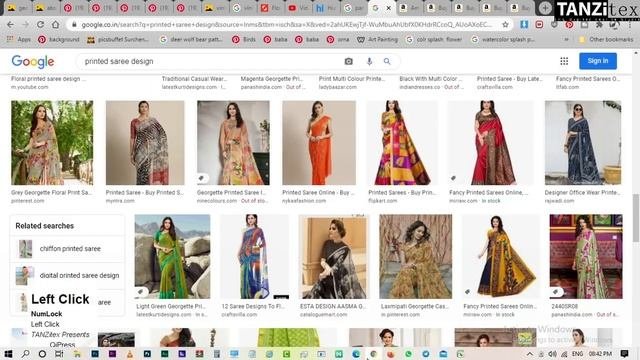Bookmark this page with star icon
Viewport: 640px width, 360px height.
tap(505, 25)
